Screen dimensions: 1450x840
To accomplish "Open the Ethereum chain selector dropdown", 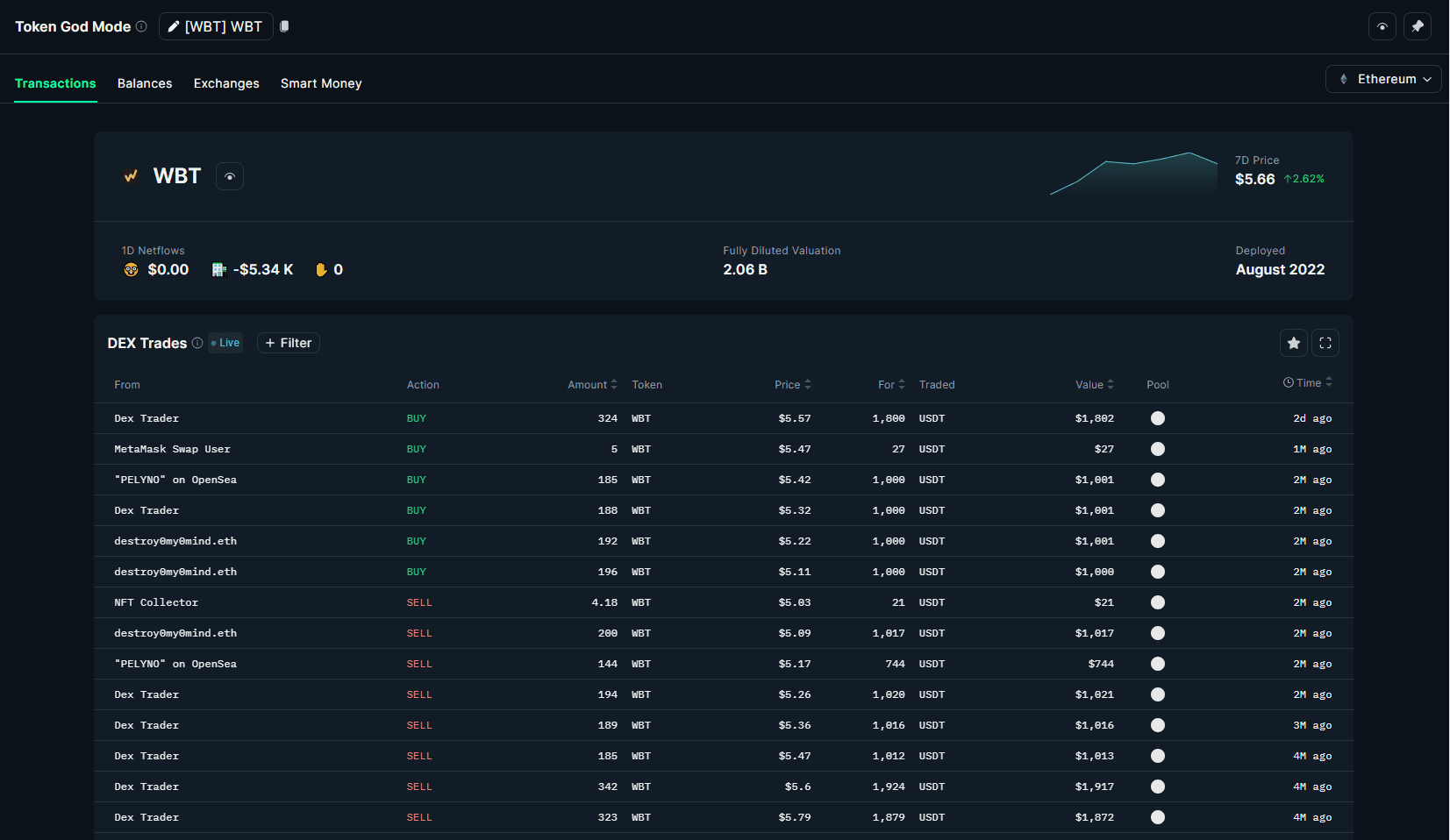I will pyautogui.click(x=1383, y=79).
